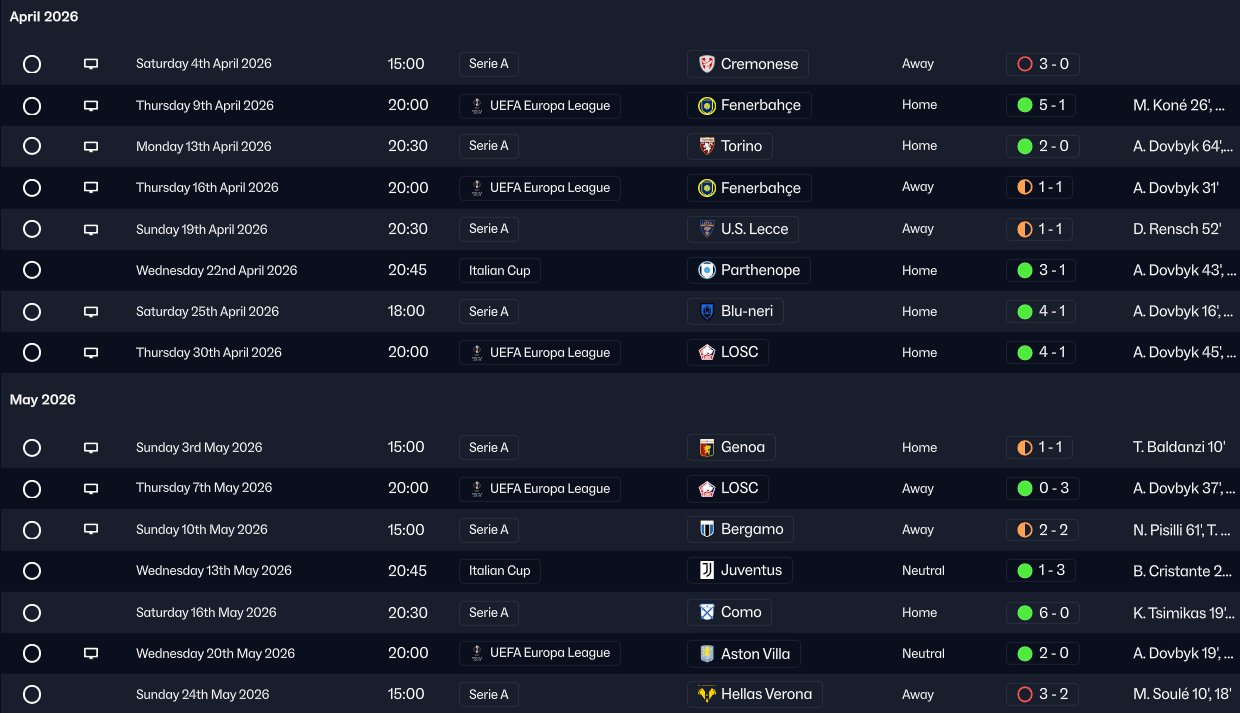The image size is (1240, 713).
Task: Select the radio circle for 16th May fixture
Action: tap(32, 612)
